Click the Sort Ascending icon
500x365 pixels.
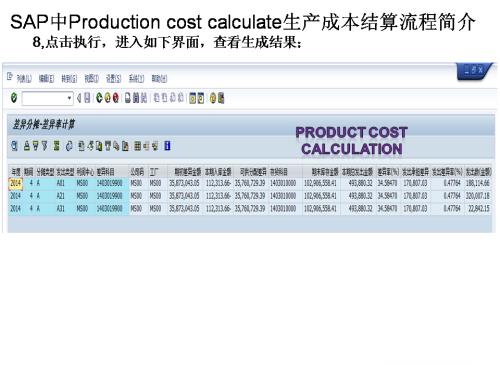(x=27, y=146)
